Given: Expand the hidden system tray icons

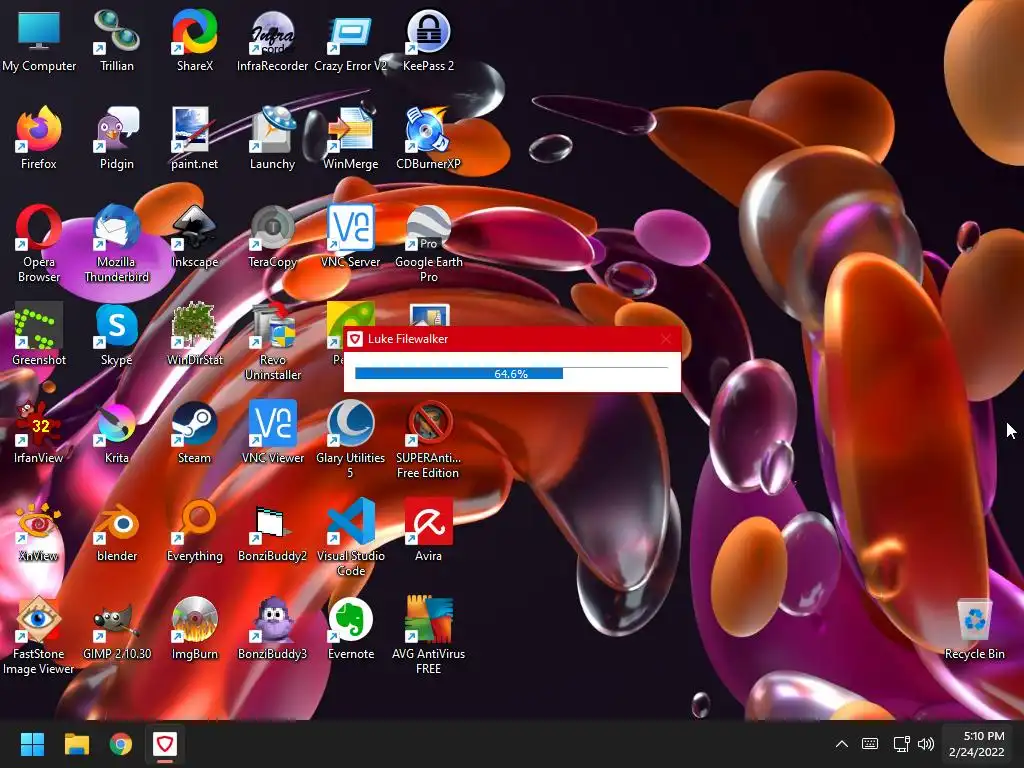Looking at the screenshot, I should (x=842, y=744).
